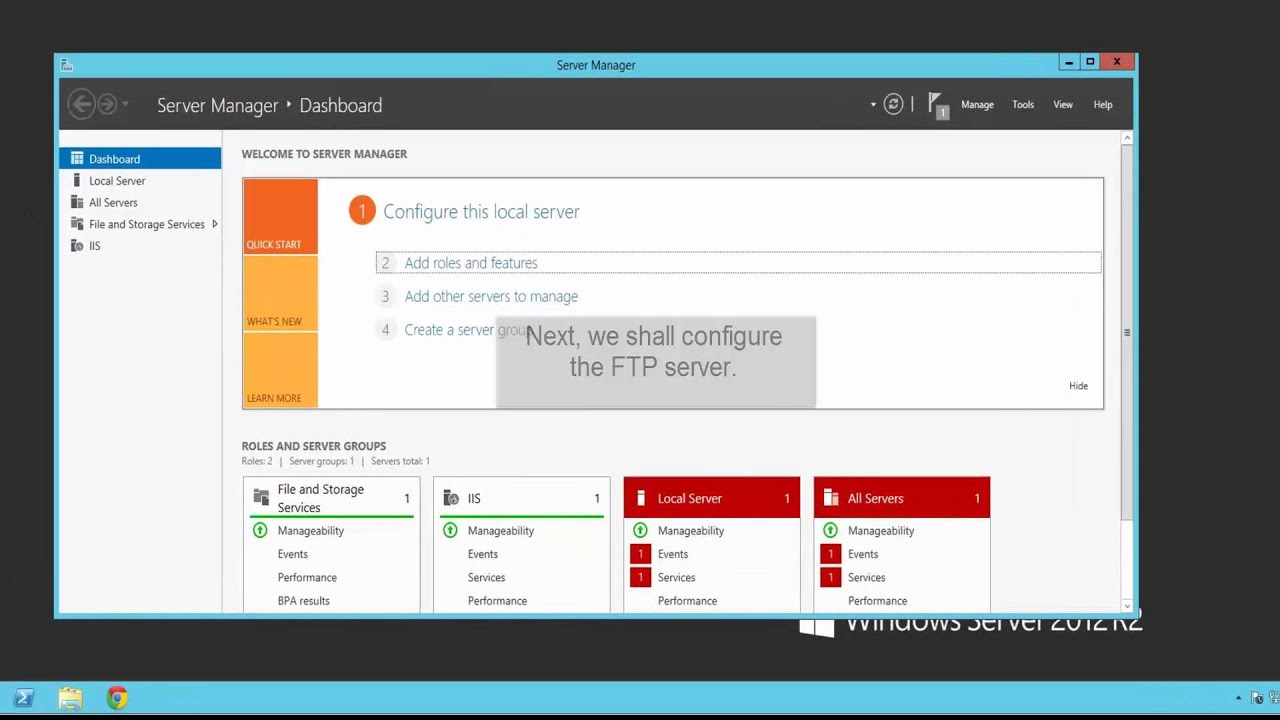Click Add roles and features link
Image resolution: width=1280 pixels, height=720 pixels.
[471, 263]
